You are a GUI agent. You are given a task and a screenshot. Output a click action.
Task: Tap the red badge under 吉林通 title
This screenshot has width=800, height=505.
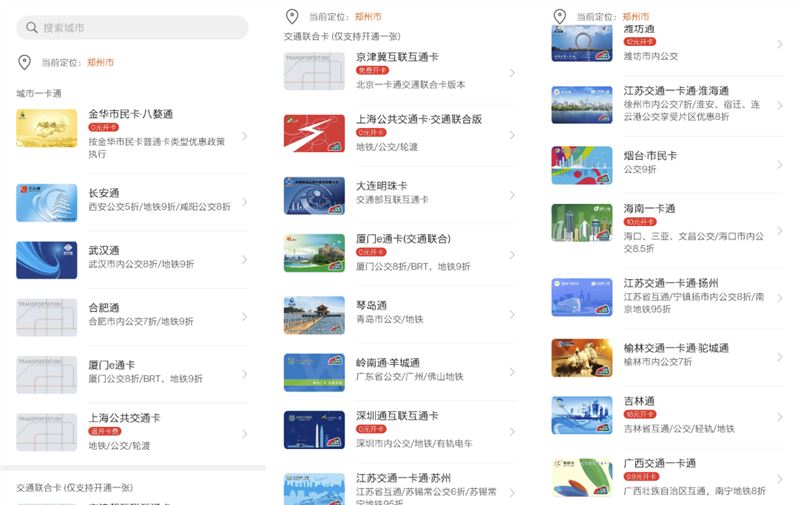pyautogui.click(x=640, y=414)
